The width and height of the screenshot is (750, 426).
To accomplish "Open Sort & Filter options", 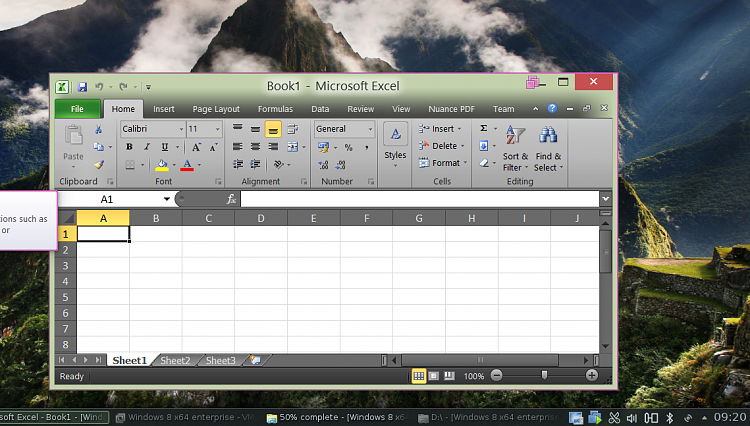I will coord(515,148).
